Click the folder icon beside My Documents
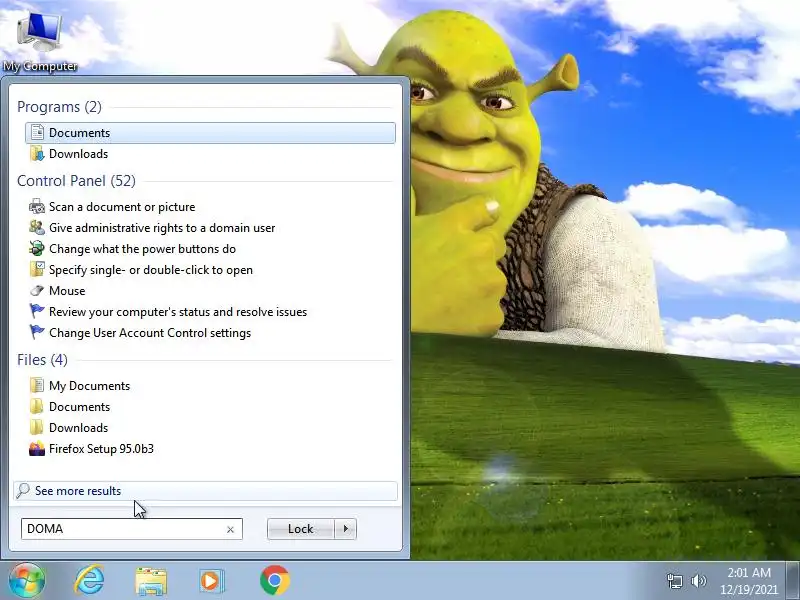 pyautogui.click(x=37, y=385)
